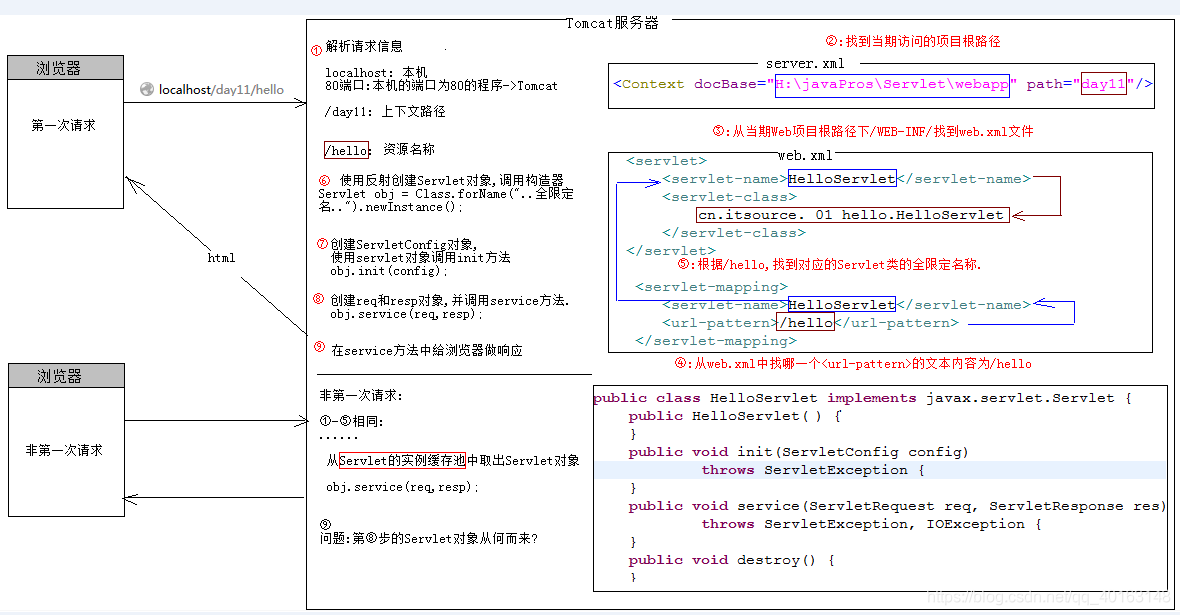The image size is (1180, 615).
Task: Click the red 找到当期访问的项目根路径 caption
Action: click(x=913, y=41)
